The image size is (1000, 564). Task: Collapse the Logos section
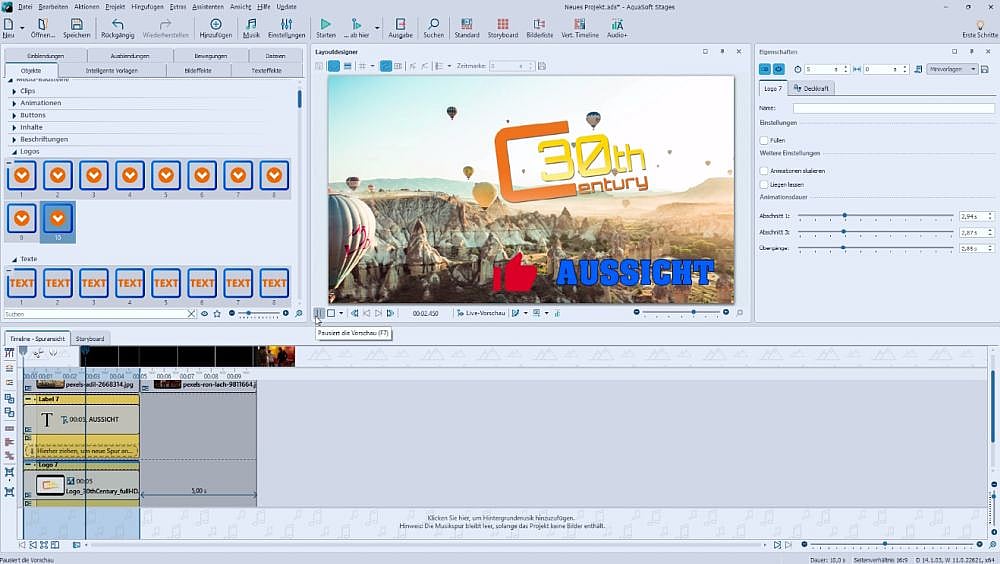pos(15,151)
